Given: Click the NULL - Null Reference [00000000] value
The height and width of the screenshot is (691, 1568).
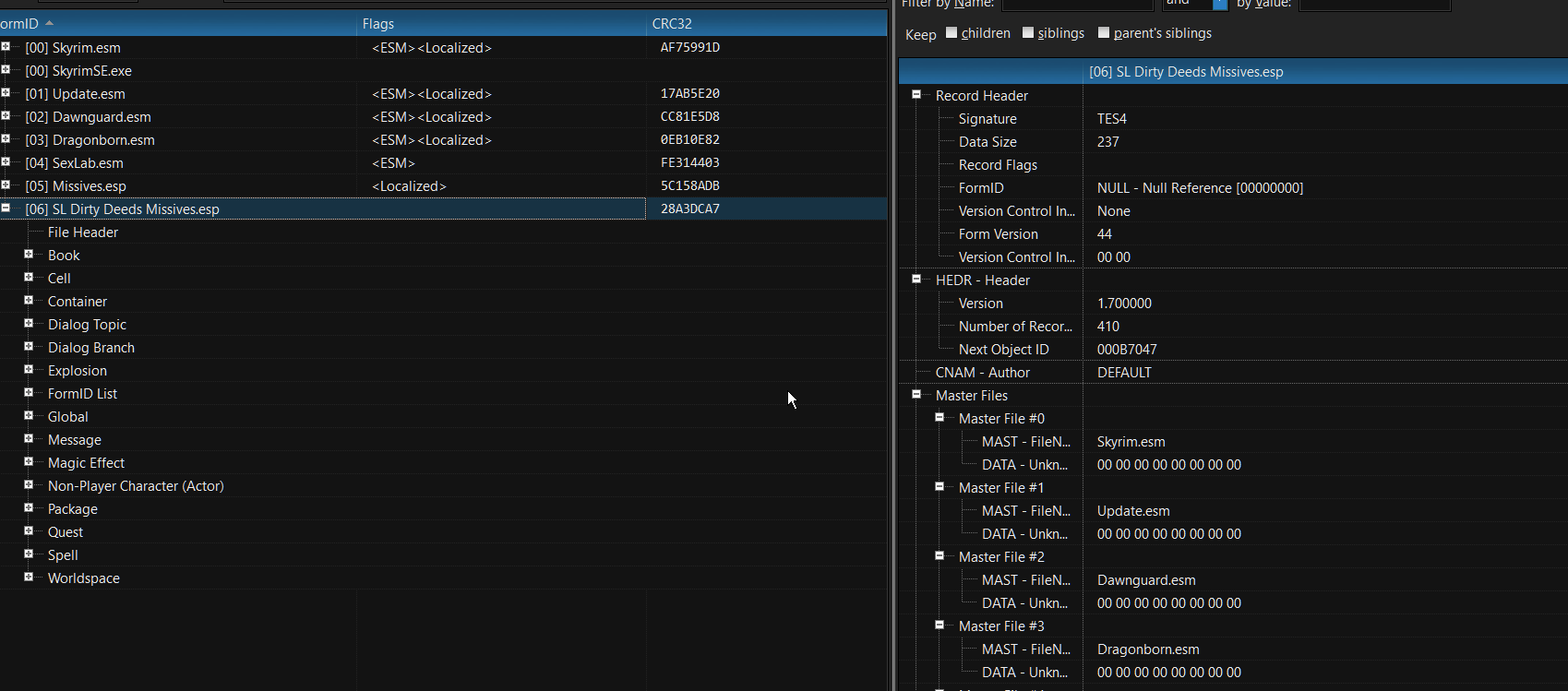Looking at the screenshot, I should click(x=1200, y=188).
